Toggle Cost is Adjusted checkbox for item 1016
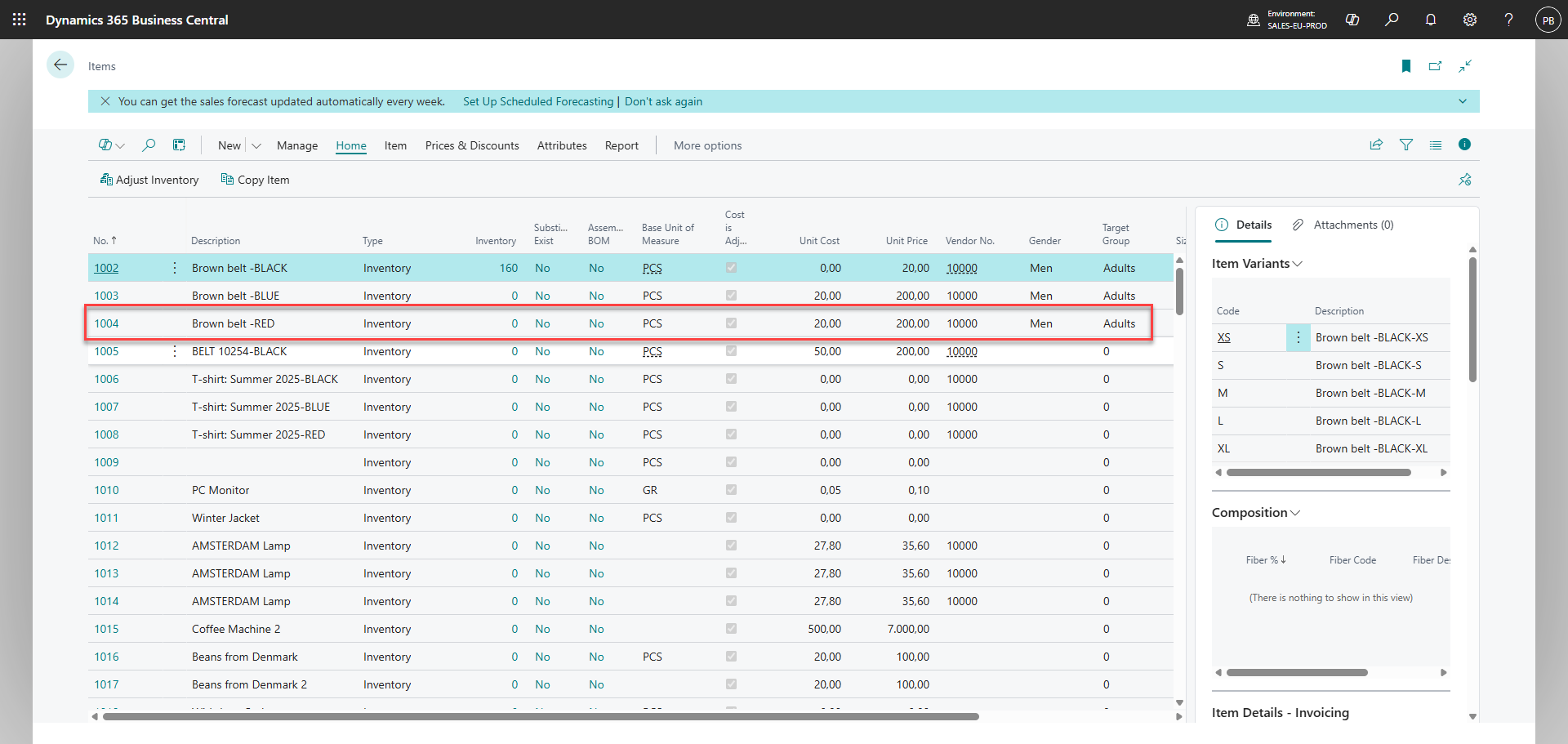This screenshot has width=1568, height=744. 731,657
